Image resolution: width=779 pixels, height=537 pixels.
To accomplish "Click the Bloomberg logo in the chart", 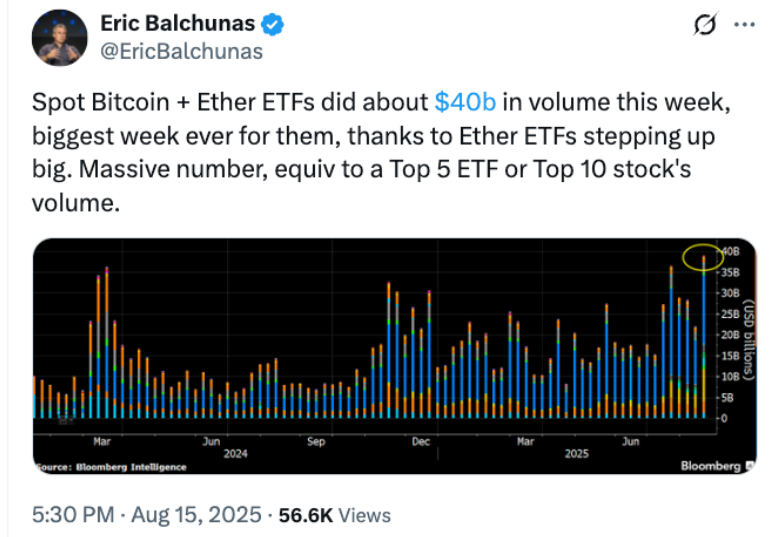I will 710,466.
